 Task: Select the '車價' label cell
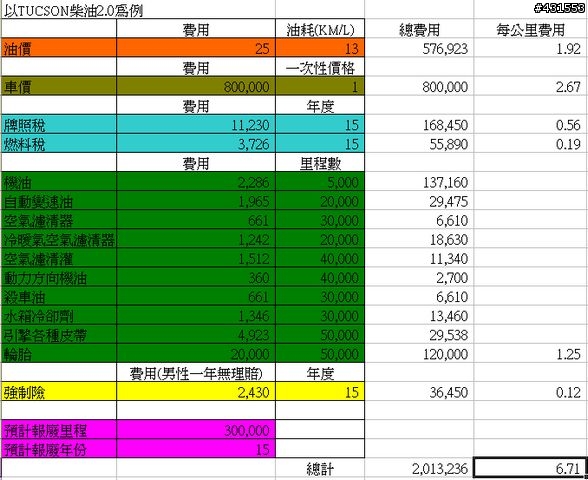(59, 87)
